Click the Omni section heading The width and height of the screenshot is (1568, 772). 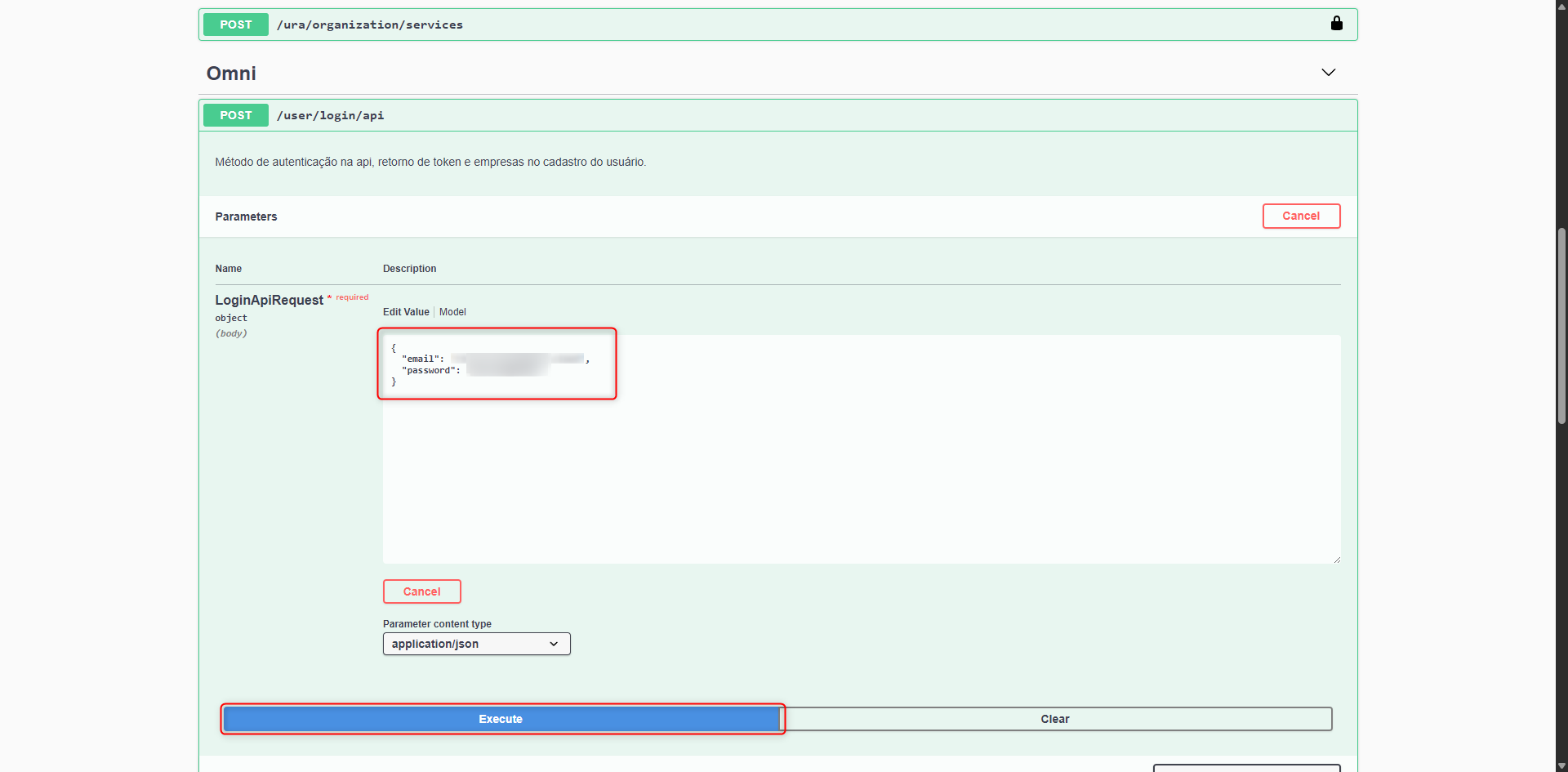click(x=231, y=74)
